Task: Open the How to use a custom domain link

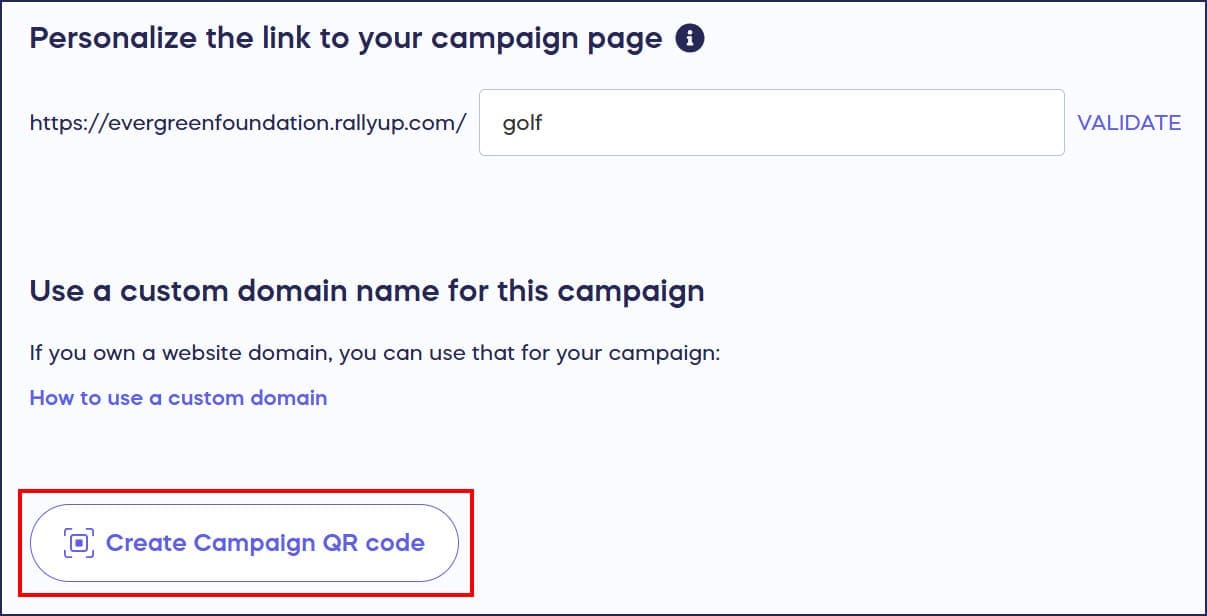Action: [178, 398]
